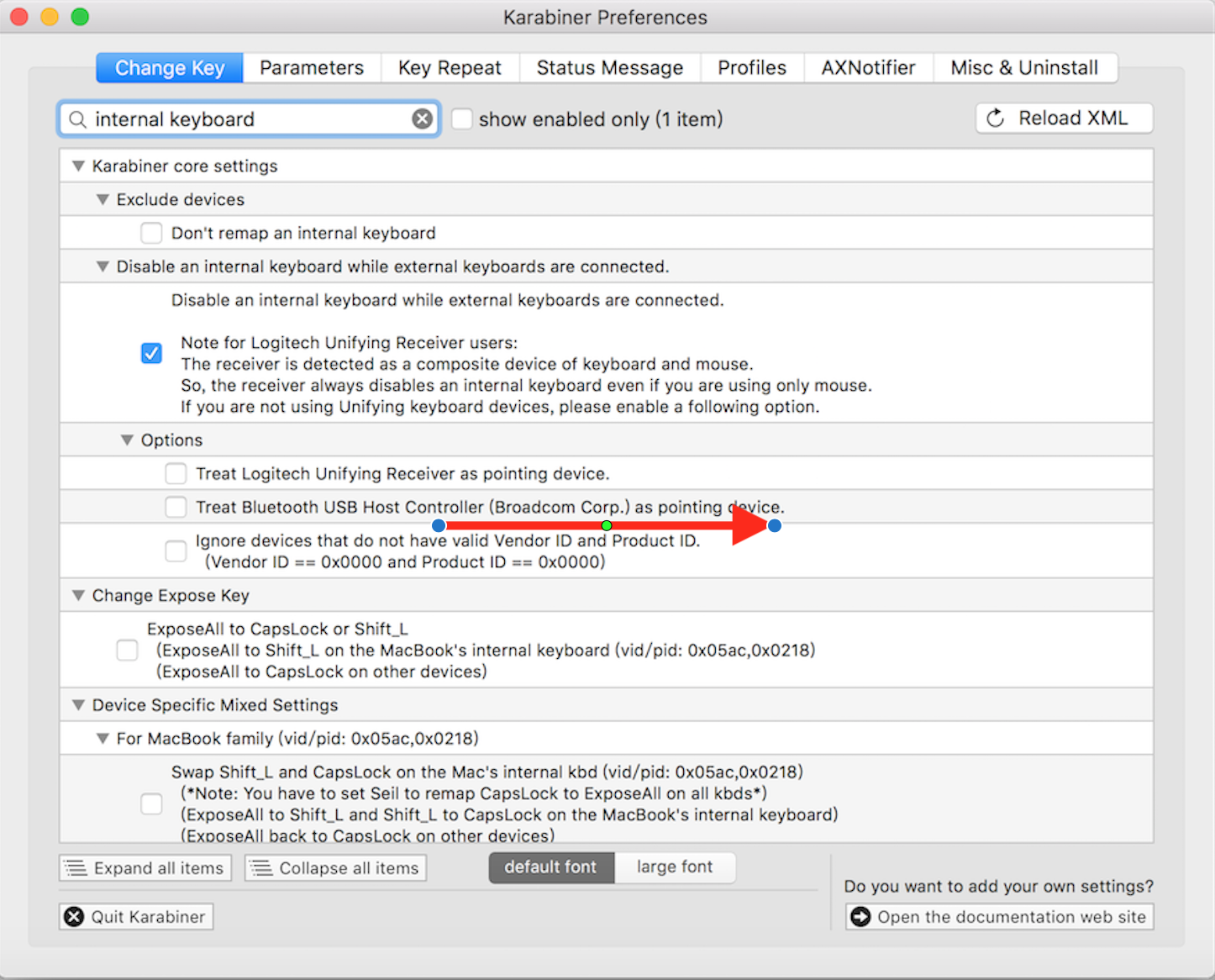Clear the search field with the X icon
Image resolution: width=1215 pixels, height=980 pixels.
422,119
